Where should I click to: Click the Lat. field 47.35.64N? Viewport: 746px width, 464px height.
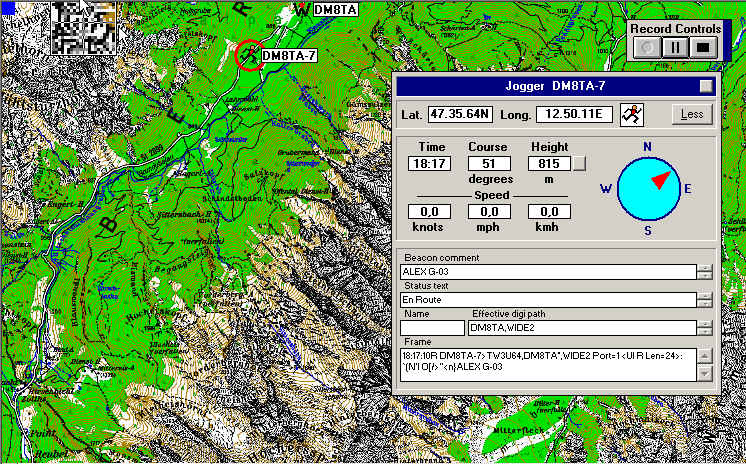click(460, 114)
